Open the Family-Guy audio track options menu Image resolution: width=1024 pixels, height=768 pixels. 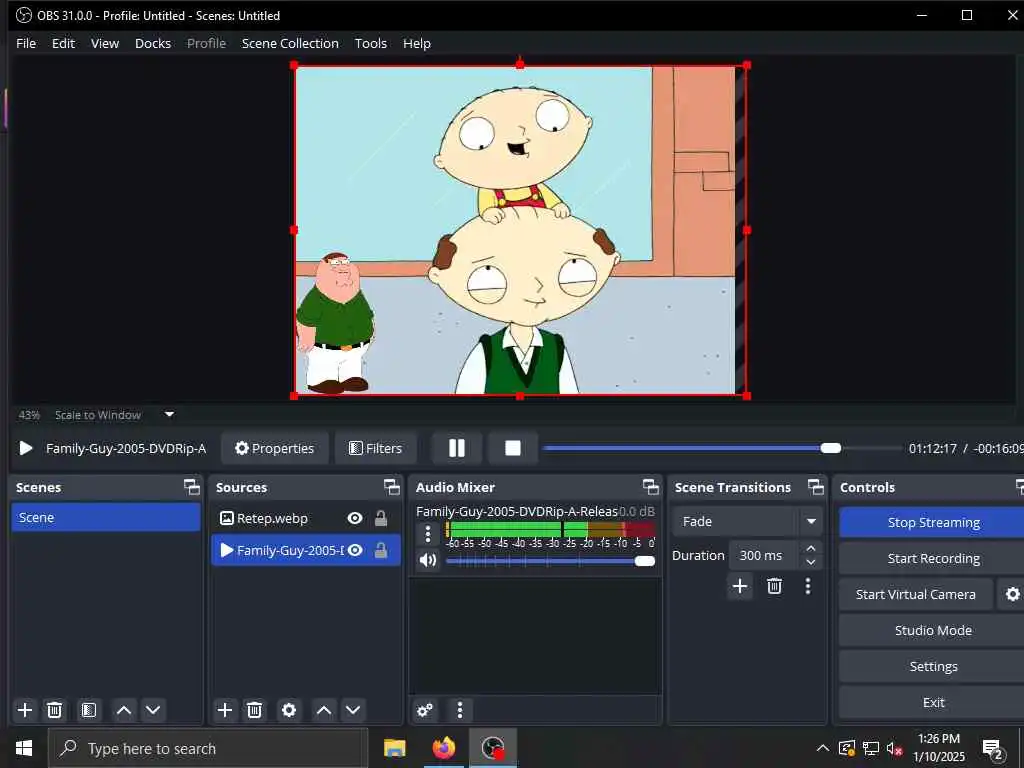tap(428, 534)
